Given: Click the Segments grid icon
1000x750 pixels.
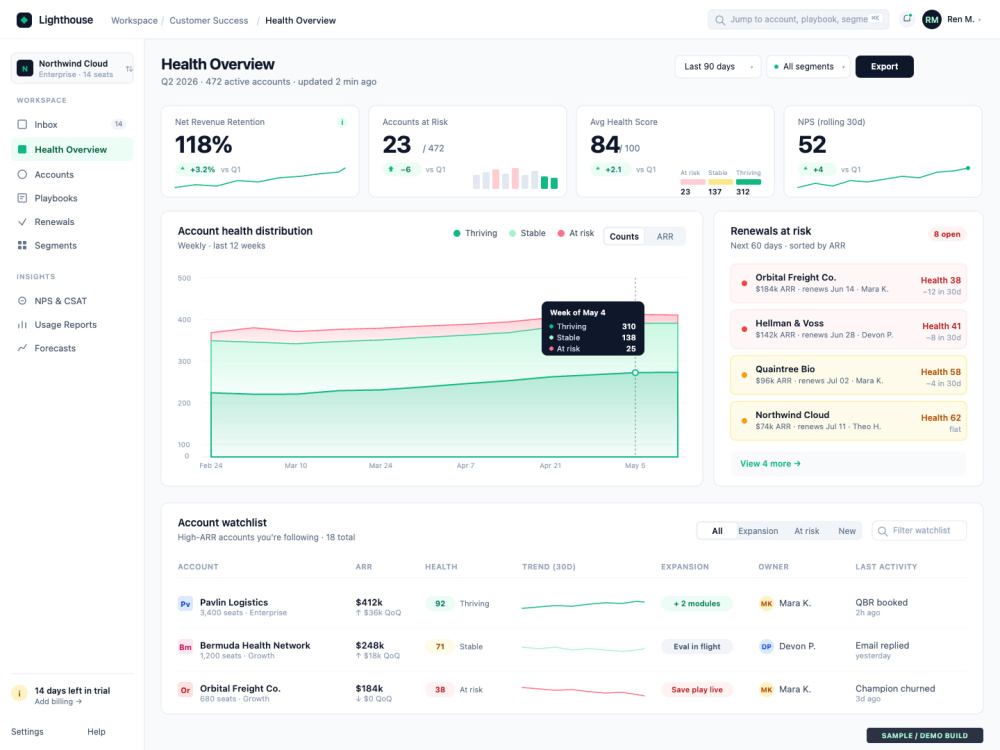Looking at the screenshot, I should [x=22, y=245].
